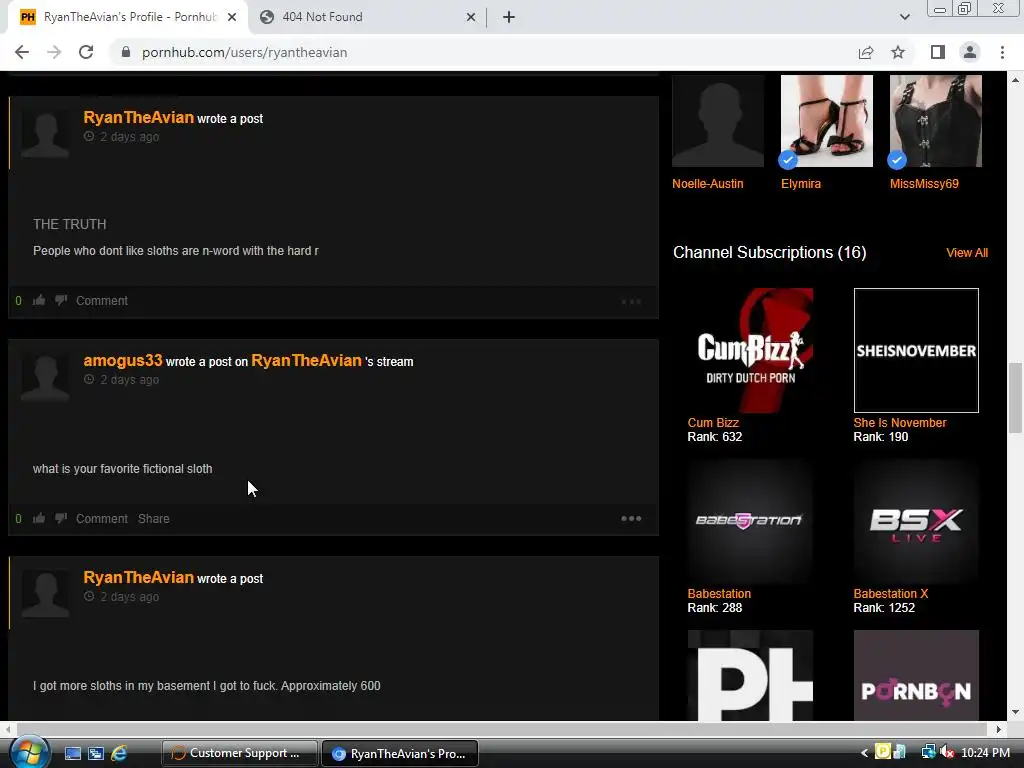Click the address bar URL field

(483, 52)
